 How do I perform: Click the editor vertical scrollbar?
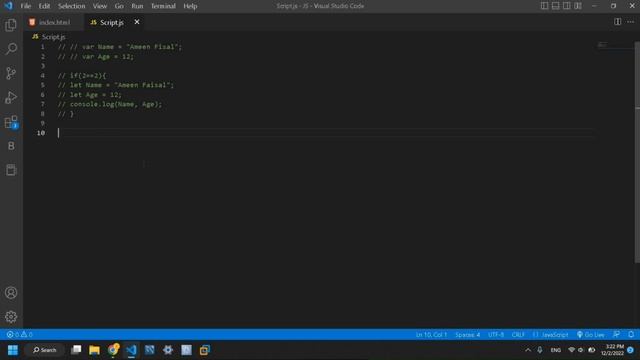click(637, 152)
